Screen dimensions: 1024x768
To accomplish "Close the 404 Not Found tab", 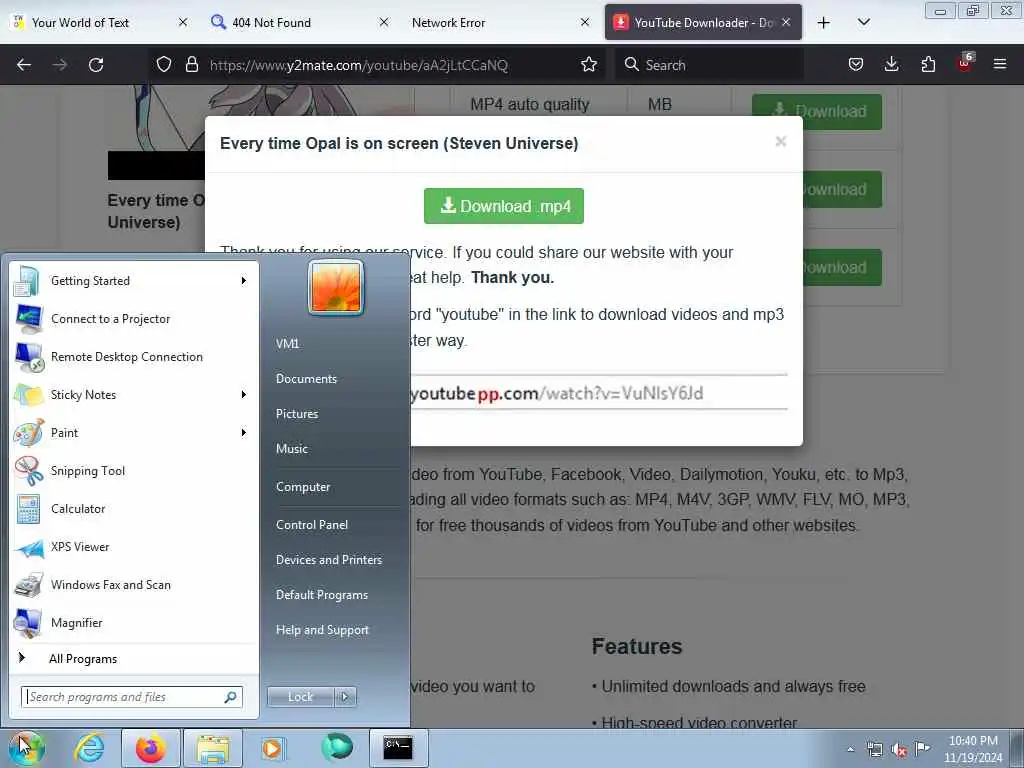I will (384, 23).
